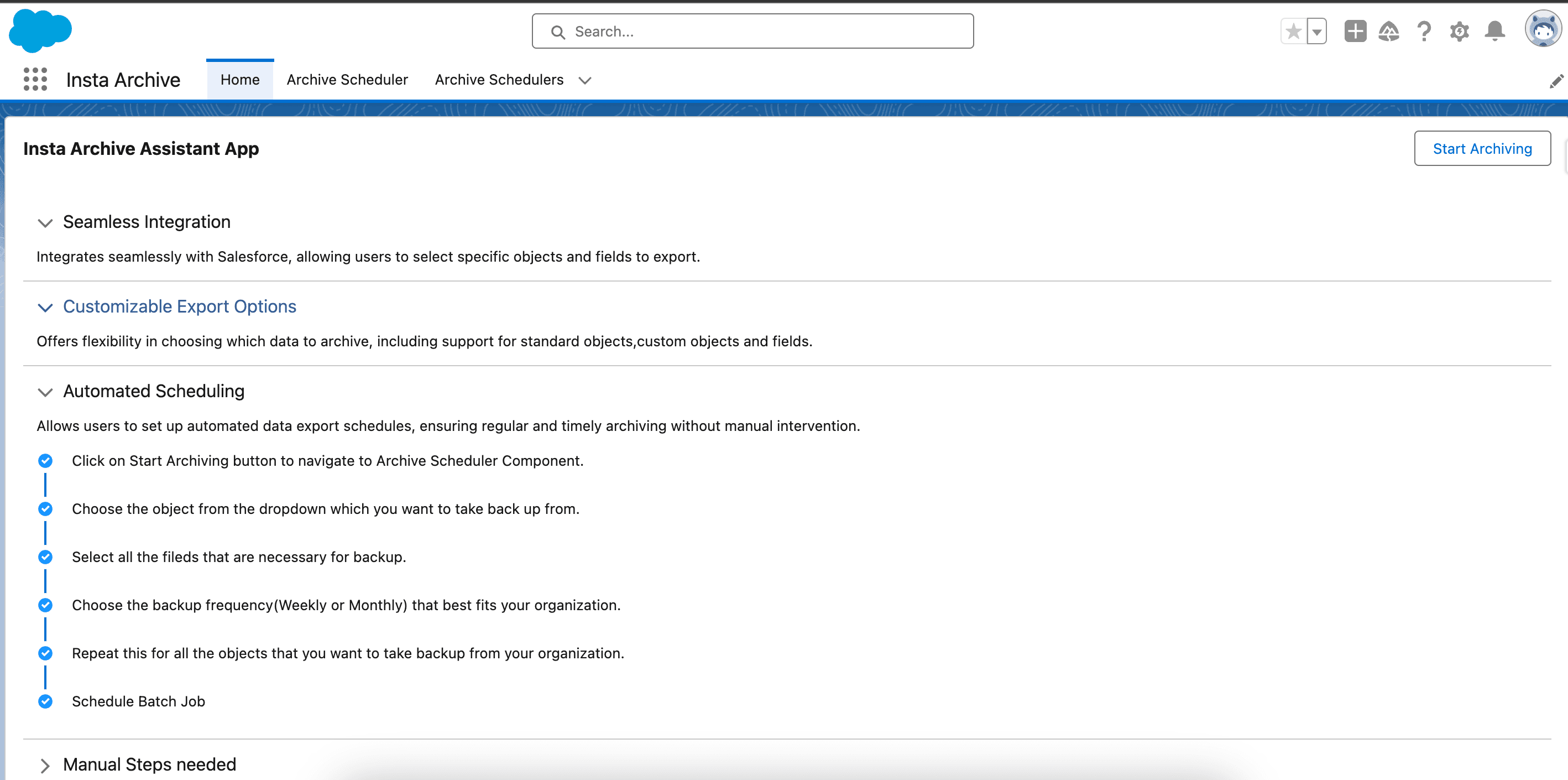Open the Archive Schedulers tab

(499, 80)
